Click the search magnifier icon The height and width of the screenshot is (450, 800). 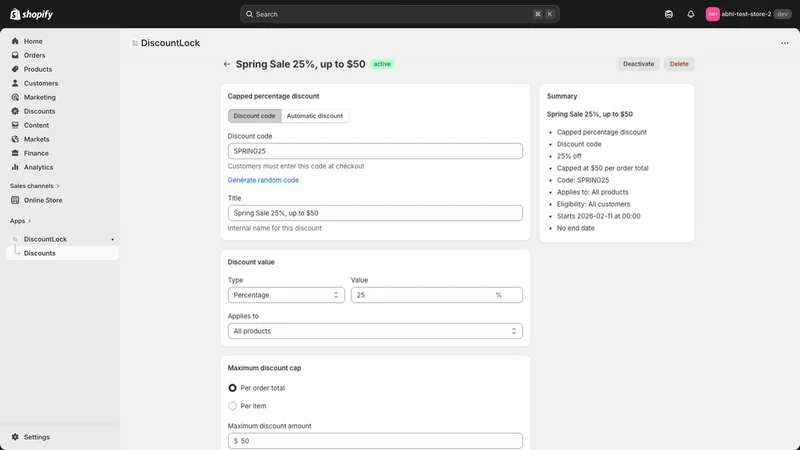point(249,14)
